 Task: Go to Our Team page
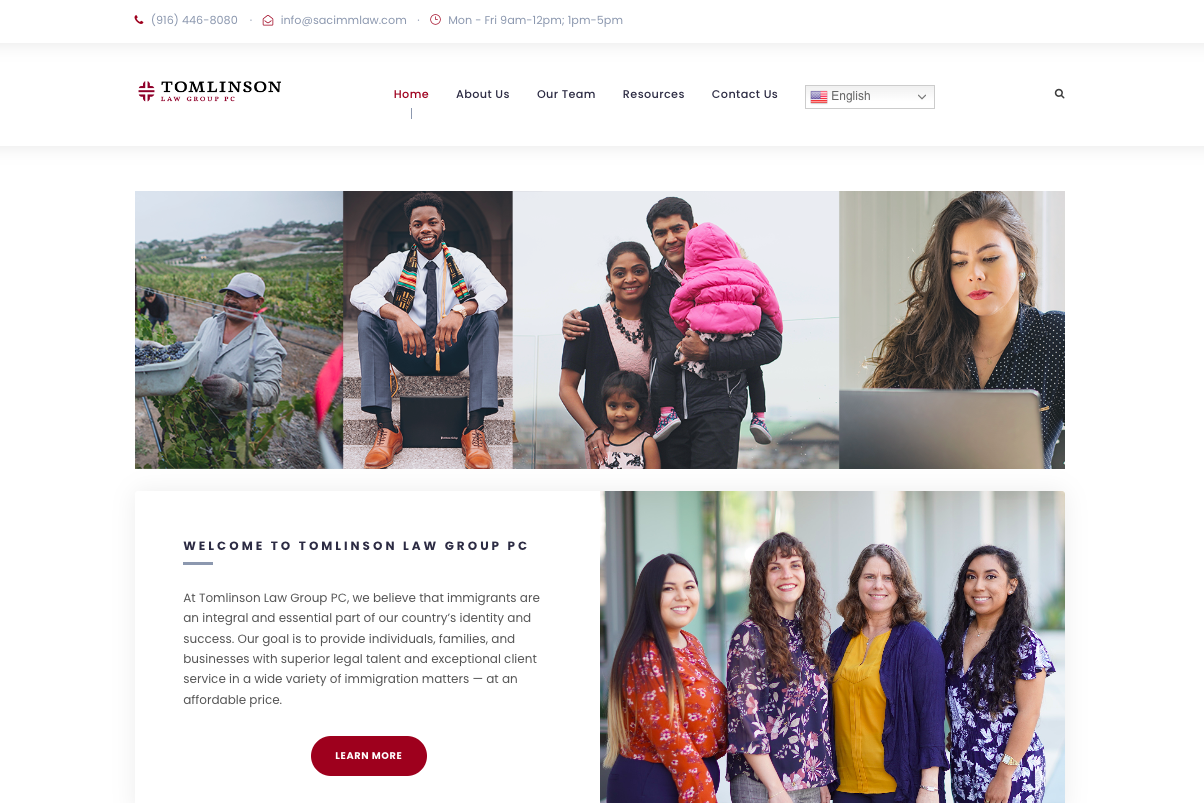coord(566,94)
